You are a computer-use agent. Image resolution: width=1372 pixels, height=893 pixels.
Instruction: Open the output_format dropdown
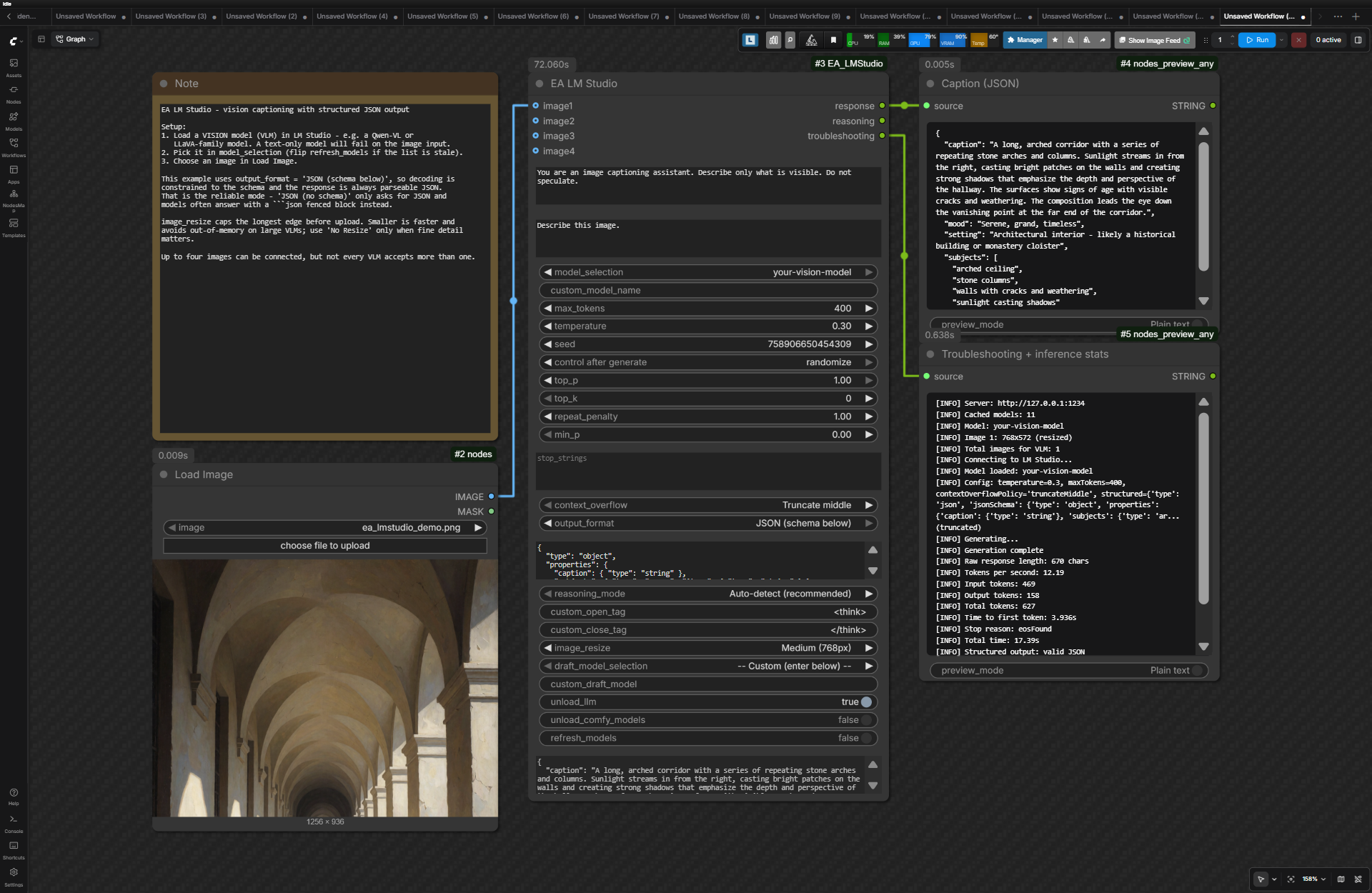click(707, 523)
